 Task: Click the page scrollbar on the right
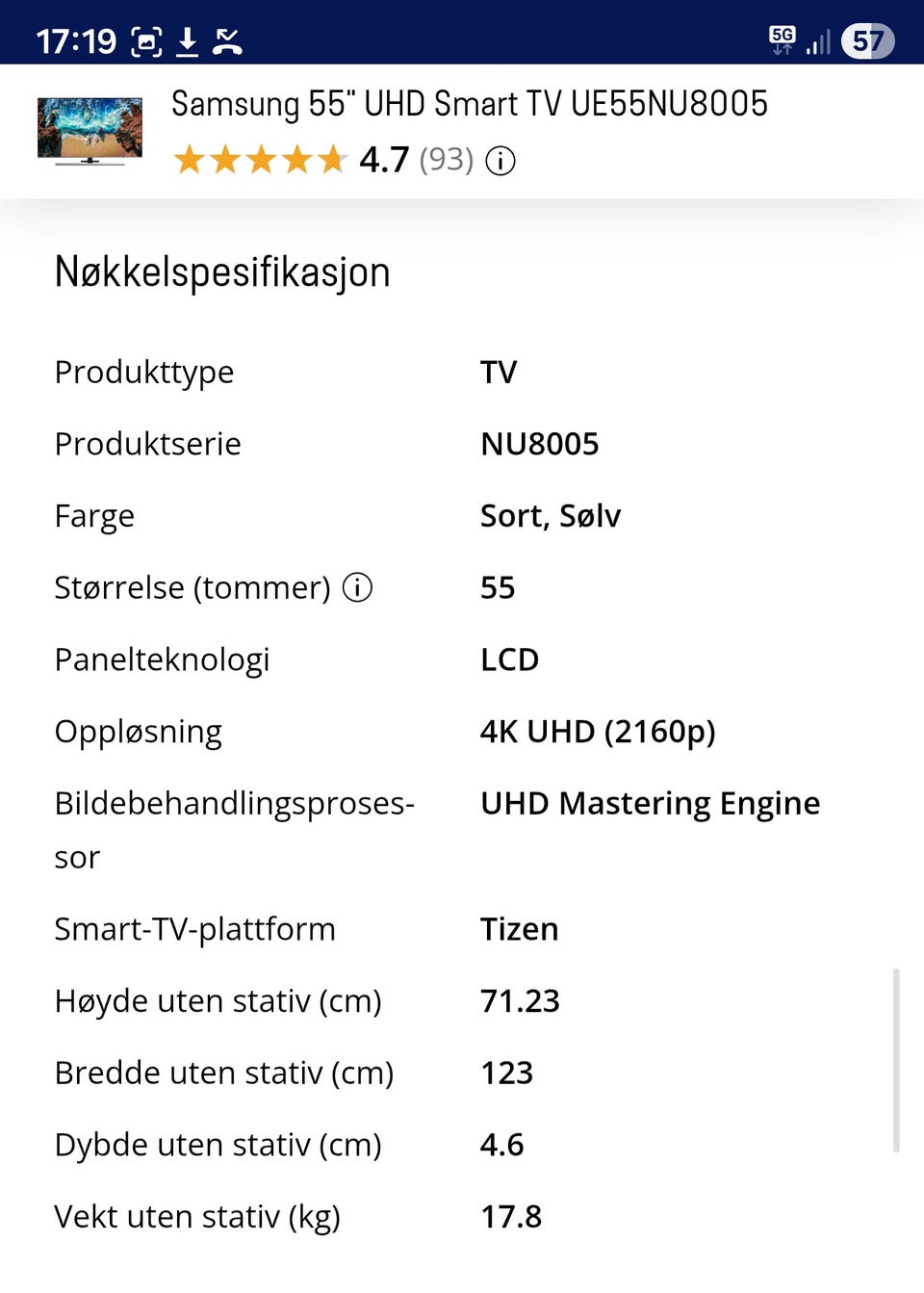point(896,1059)
